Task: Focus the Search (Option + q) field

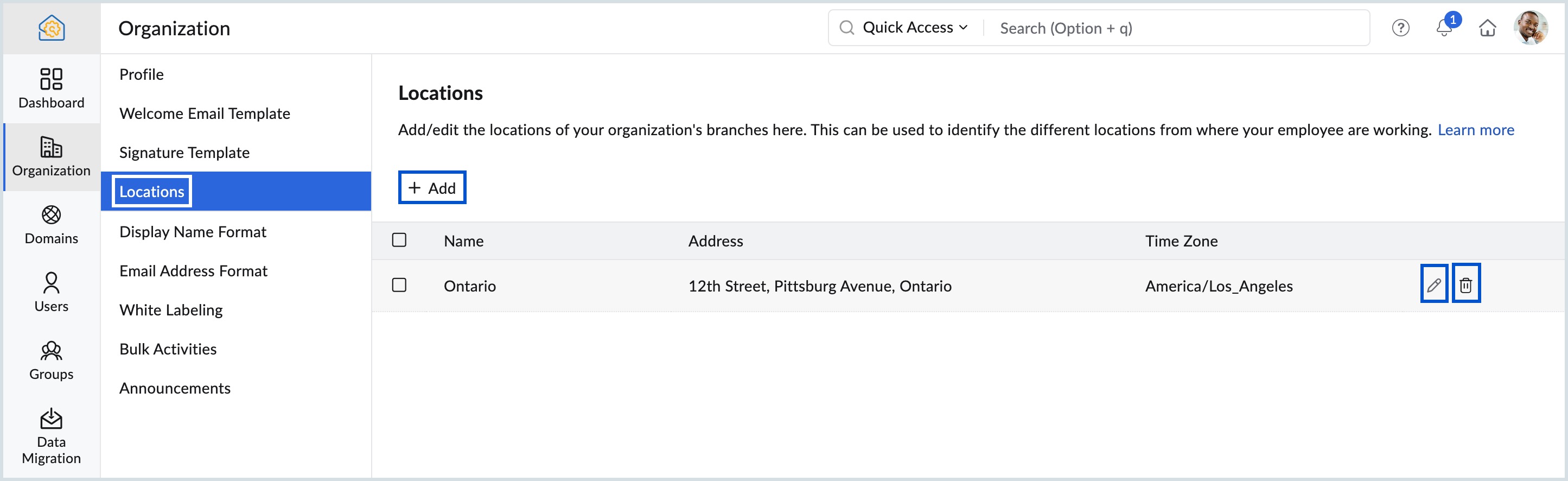Action: [x=1175, y=28]
